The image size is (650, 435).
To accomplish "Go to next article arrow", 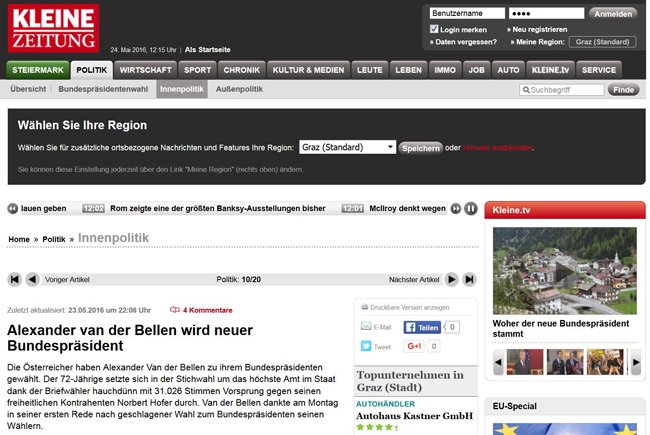I will (451, 280).
